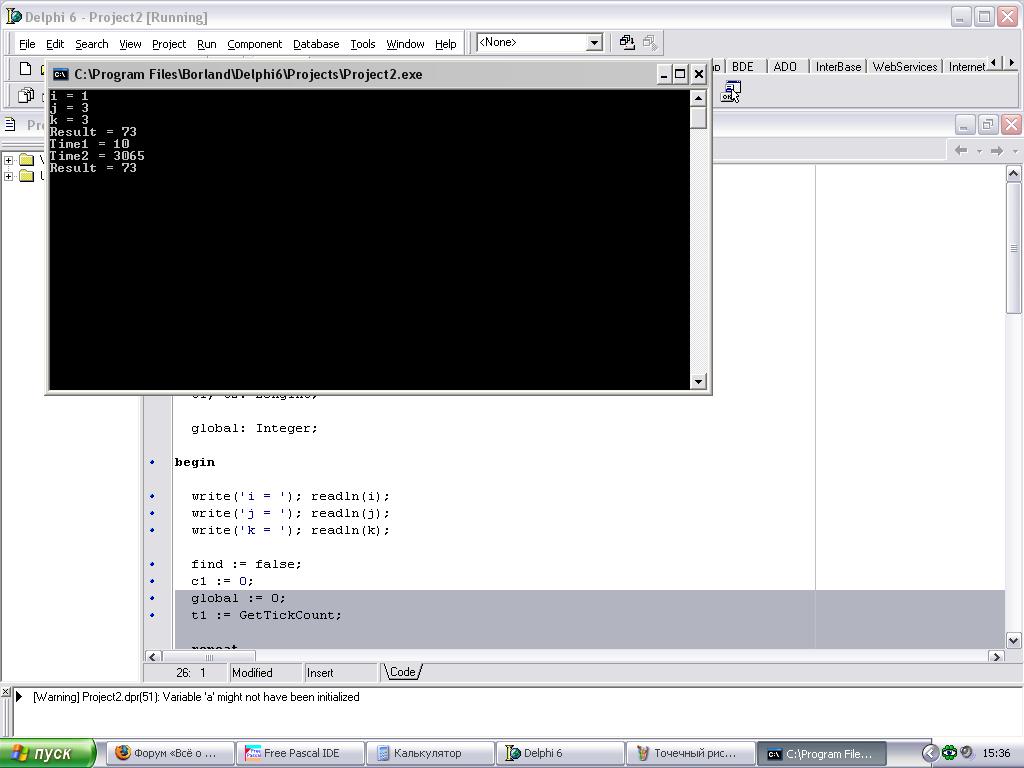Open the Run menu

click(x=206, y=44)
